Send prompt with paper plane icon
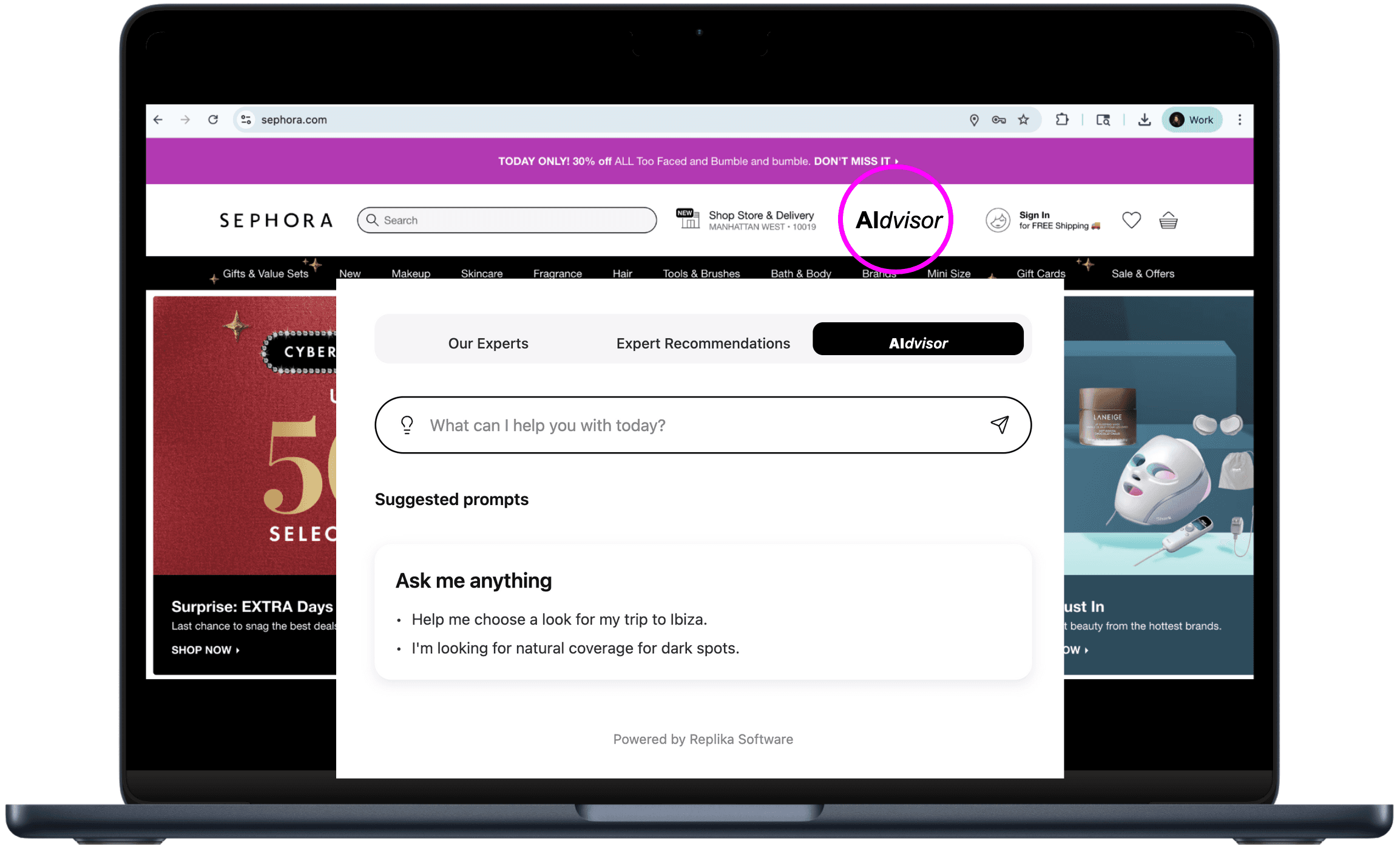 (999, 425)
